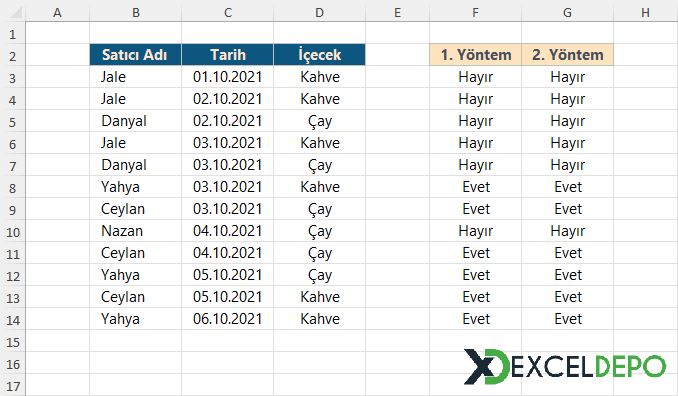The height and width of the screenshot is (396, 678).
Task: Click the İçecek header cell
Action: point(320,55)
